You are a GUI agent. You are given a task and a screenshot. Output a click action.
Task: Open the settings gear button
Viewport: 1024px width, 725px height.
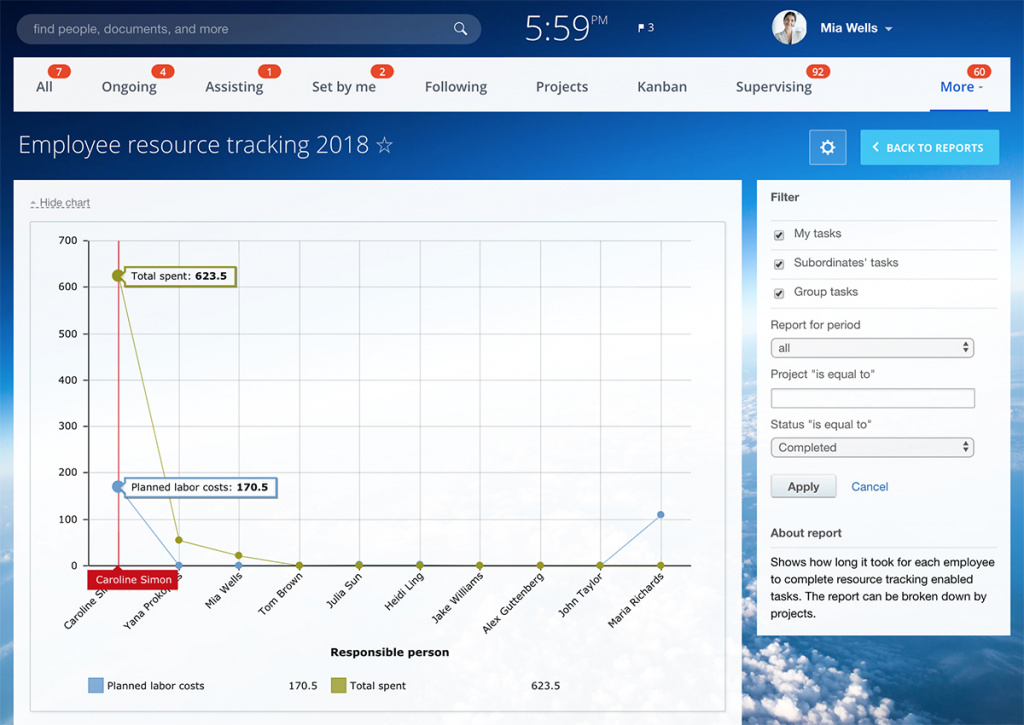pos(827,147)
